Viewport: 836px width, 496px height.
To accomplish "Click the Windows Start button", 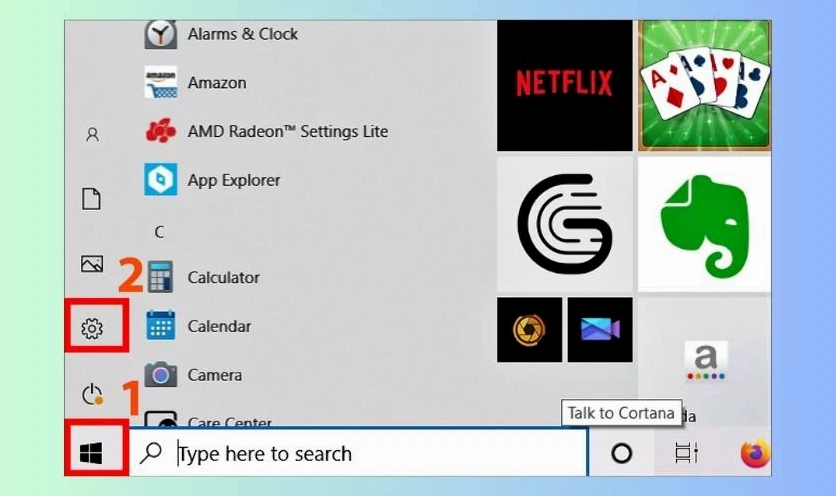I will click(92, 453).
